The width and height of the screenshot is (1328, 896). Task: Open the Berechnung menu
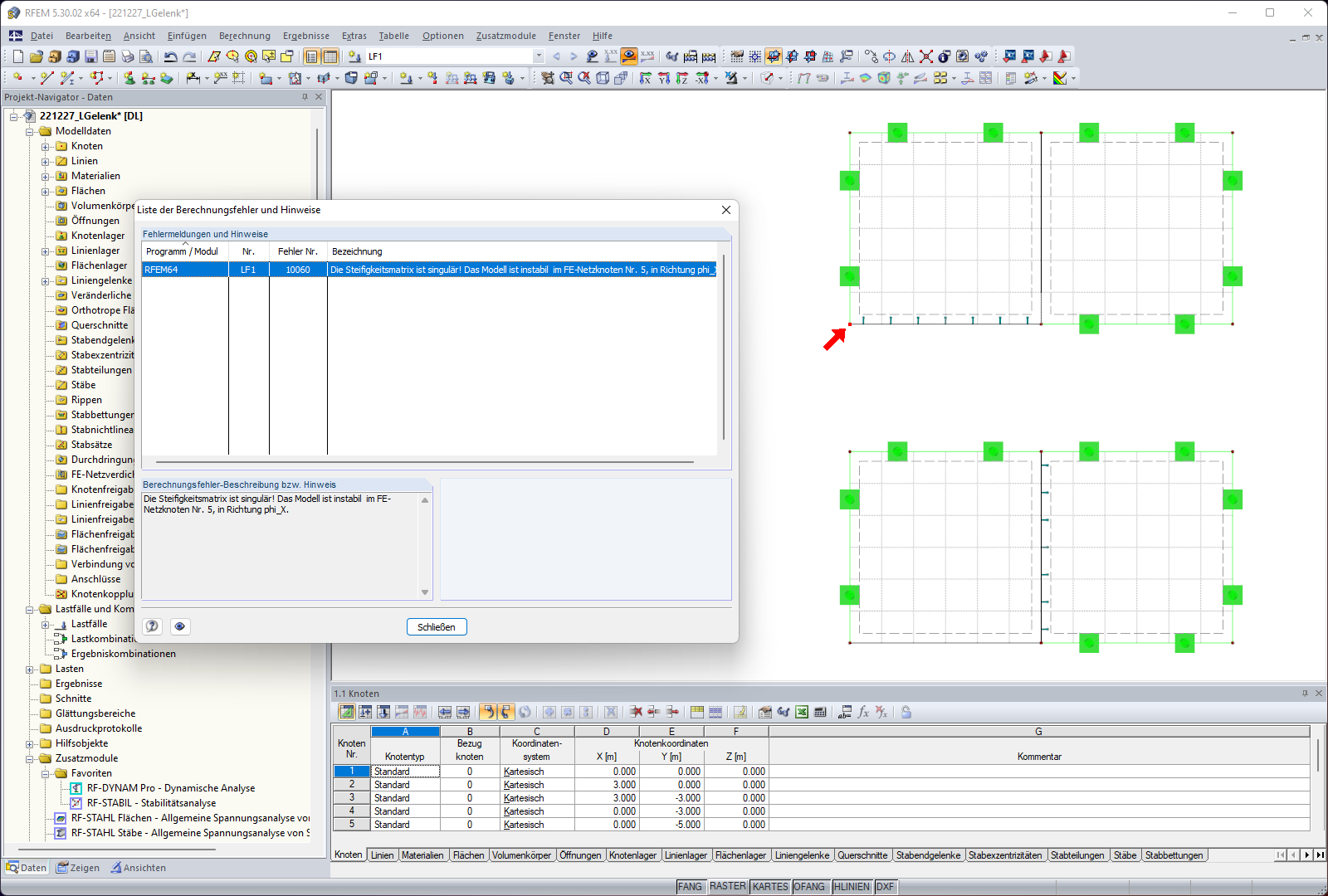245,36
